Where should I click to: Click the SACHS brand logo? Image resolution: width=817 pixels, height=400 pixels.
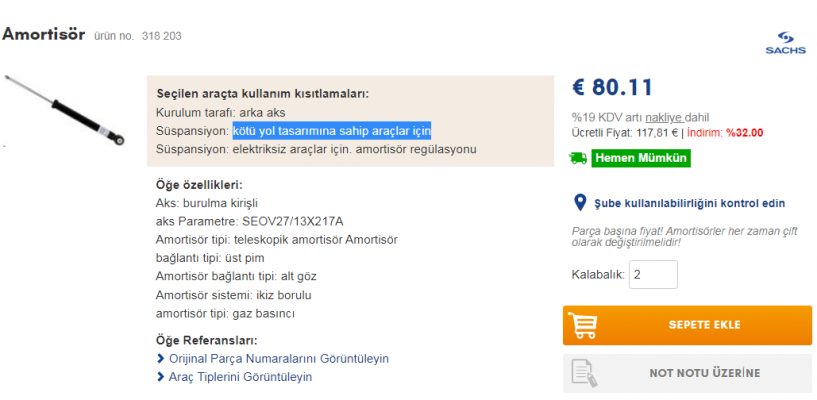pyautogui.click(x=785, y=43)
